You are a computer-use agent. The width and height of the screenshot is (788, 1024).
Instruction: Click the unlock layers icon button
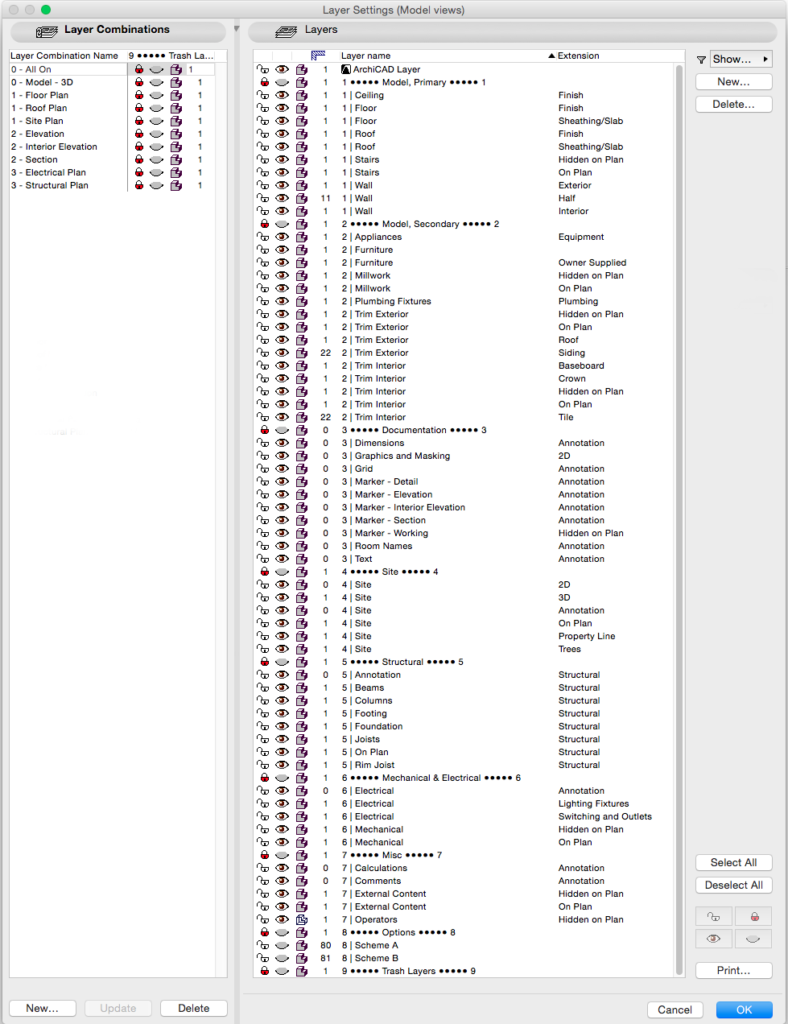point(714,916)
